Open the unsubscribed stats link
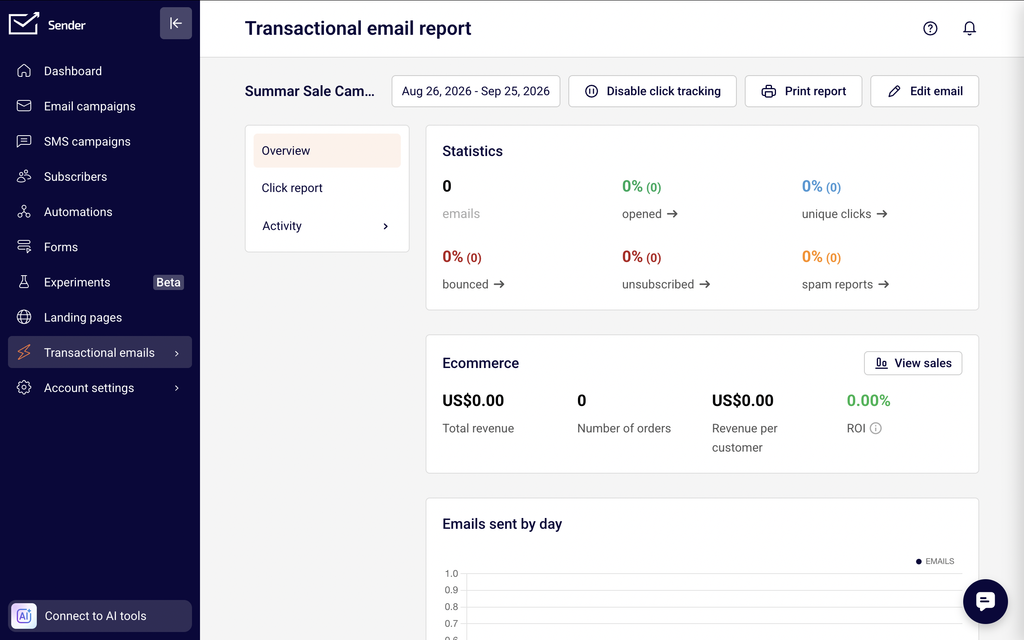The width and height of the screenshot is (1024, 640). click(666, 284)
